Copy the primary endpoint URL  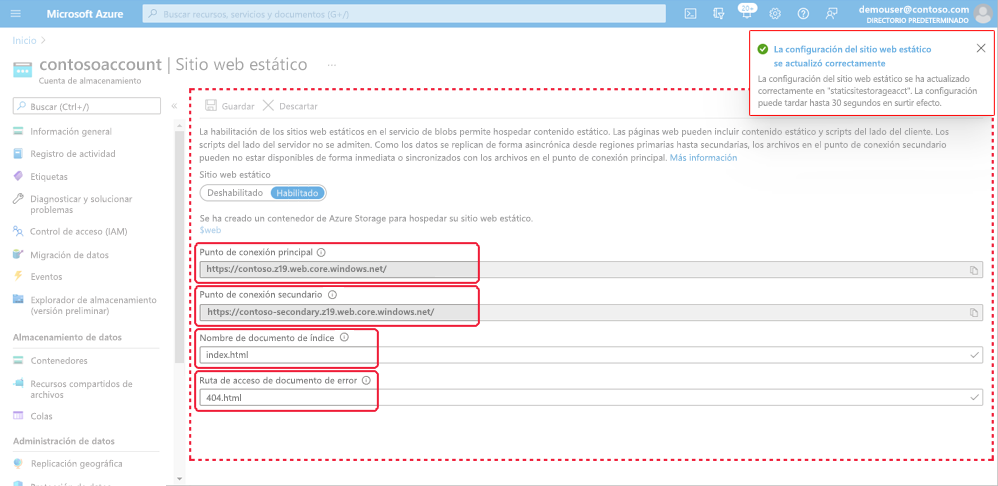click(973, 270)
